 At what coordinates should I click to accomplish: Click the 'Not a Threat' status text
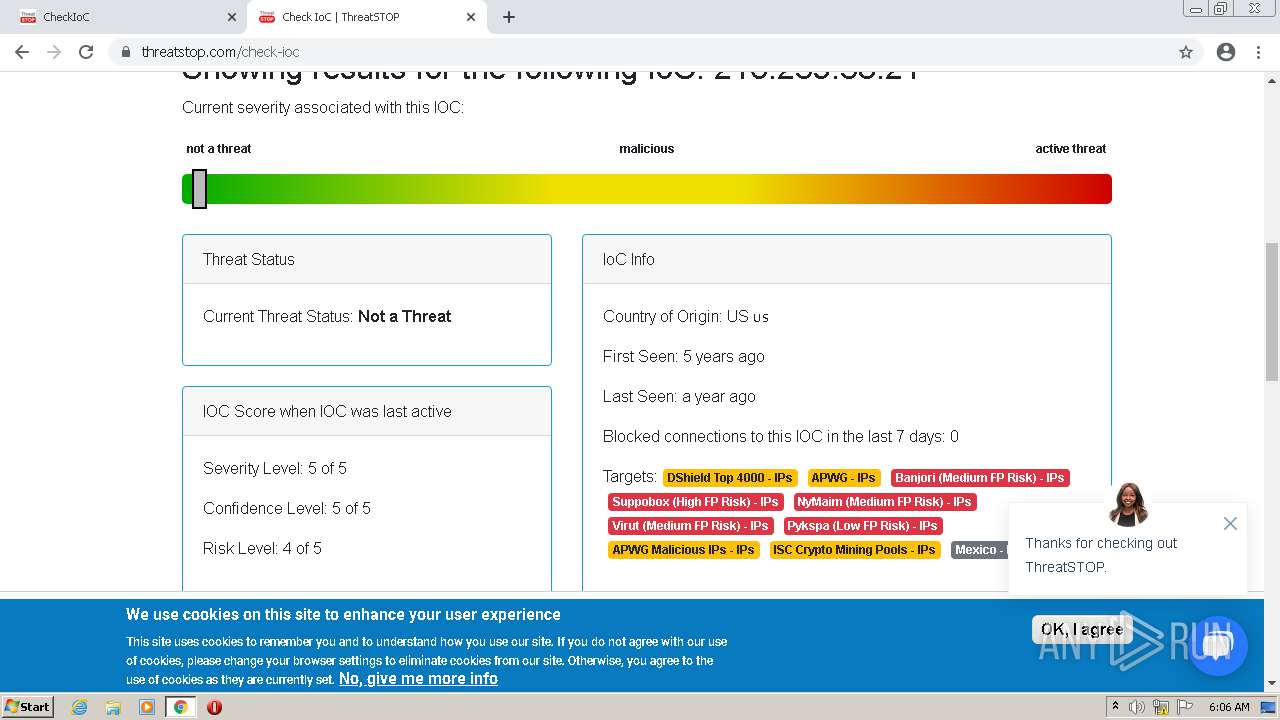point(404,316)
